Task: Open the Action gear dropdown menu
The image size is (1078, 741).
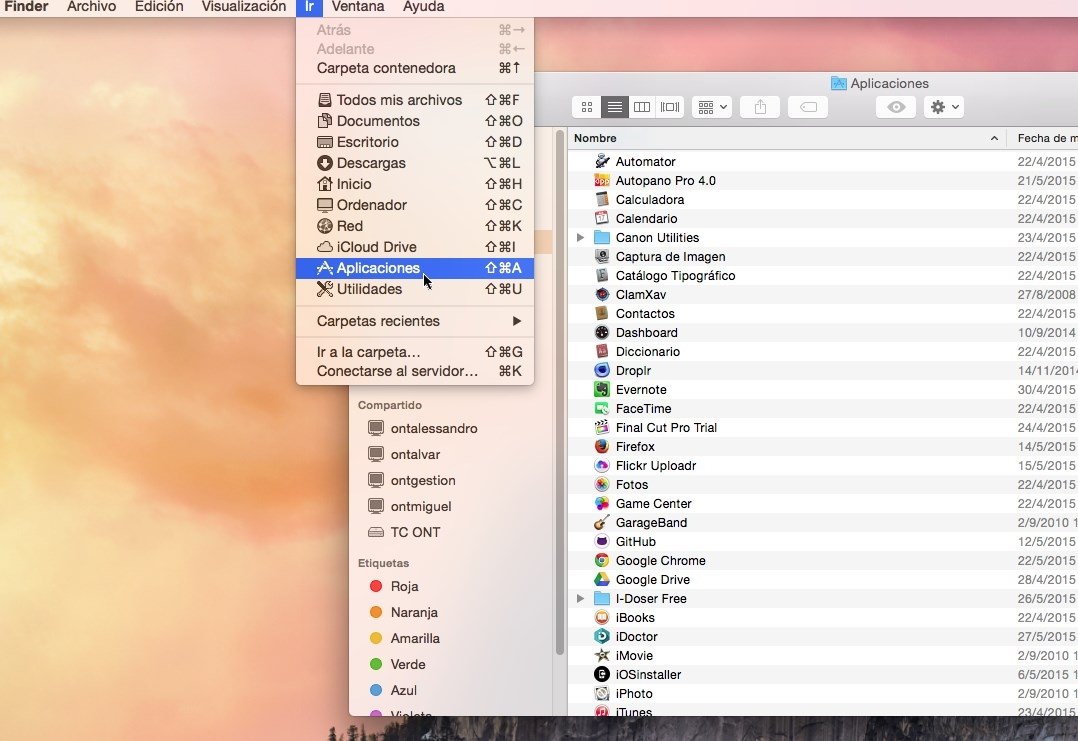Action: [944, 107]
